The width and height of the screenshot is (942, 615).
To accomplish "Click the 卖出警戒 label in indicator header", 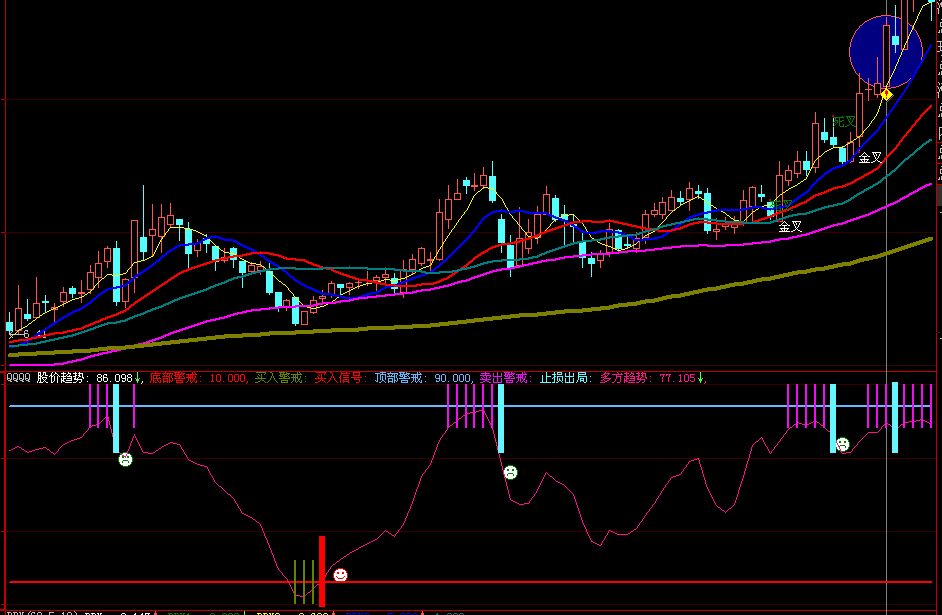I will tap(504, 378).
